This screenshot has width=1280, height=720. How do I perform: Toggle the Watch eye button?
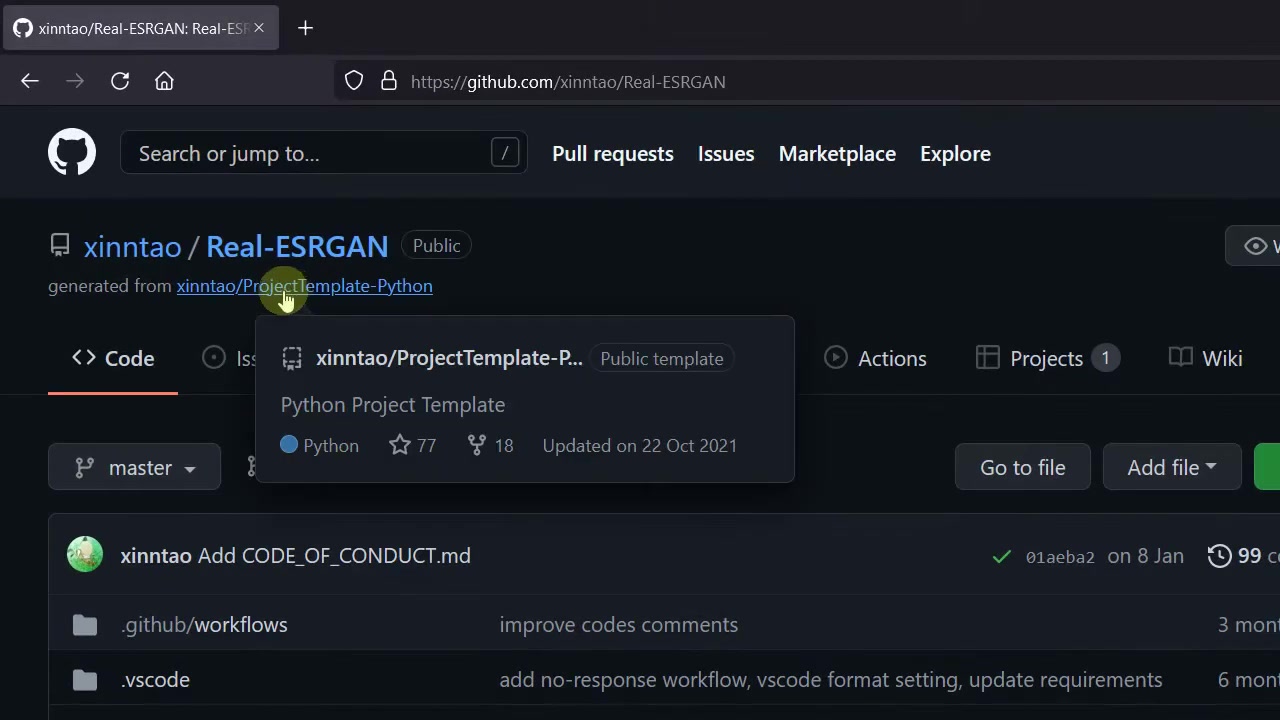(x=1256, y=246)
